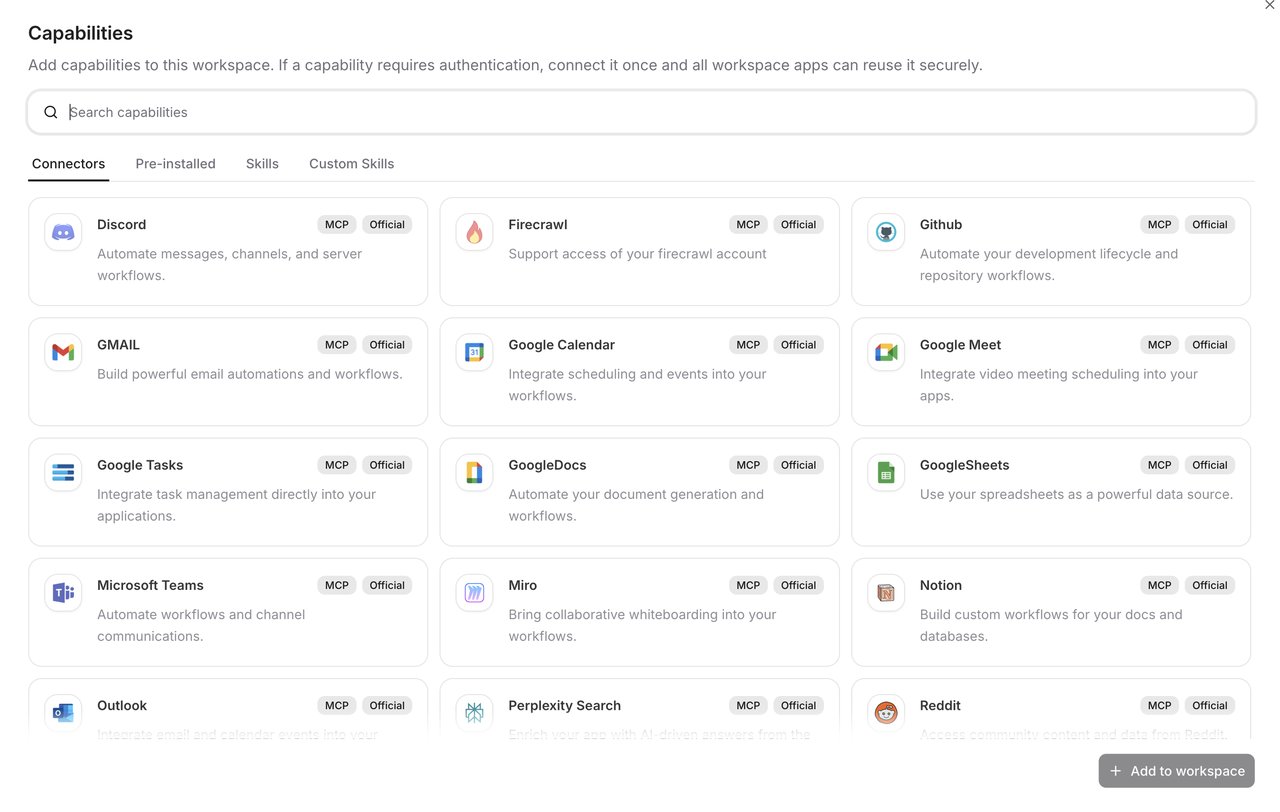Select the Perplexity Search icon
Viewport: 1280px width, 812px height.
[474, 712]
